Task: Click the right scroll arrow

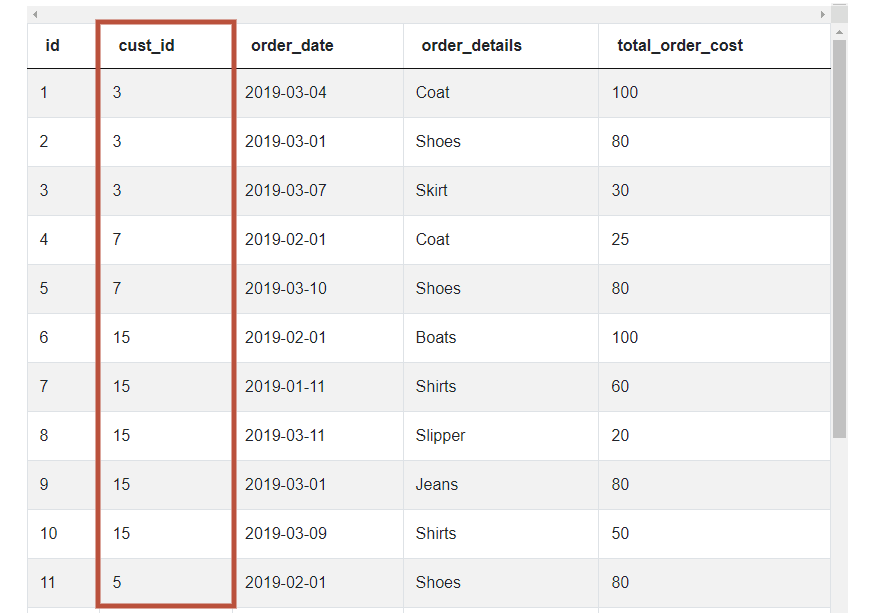Action: coord(823,15)
